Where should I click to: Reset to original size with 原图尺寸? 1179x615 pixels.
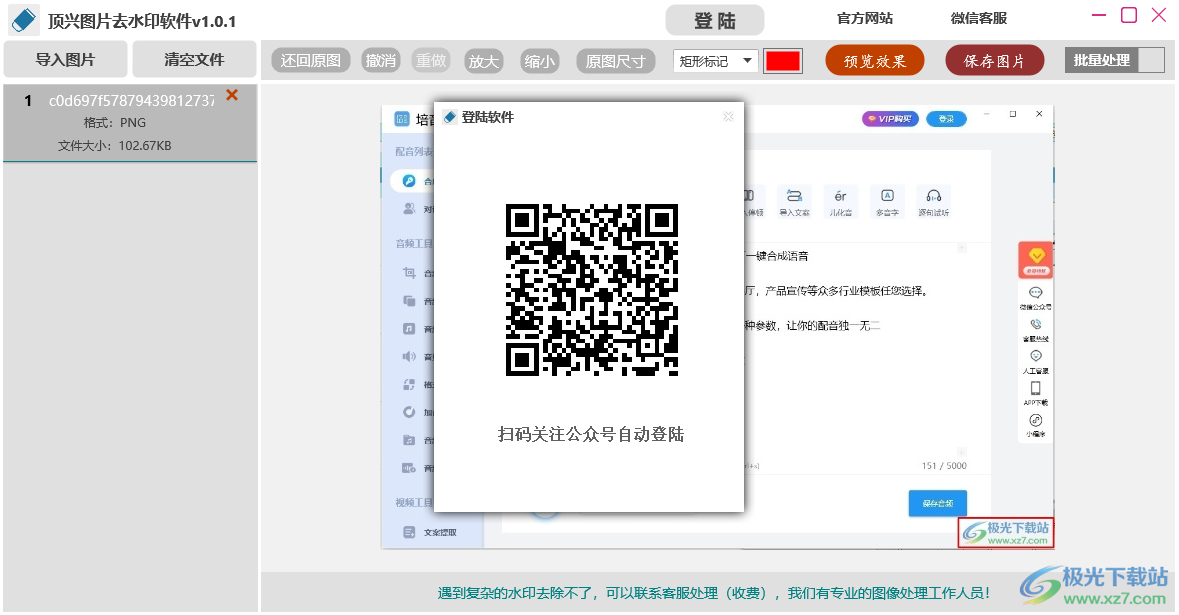[616, 61]
